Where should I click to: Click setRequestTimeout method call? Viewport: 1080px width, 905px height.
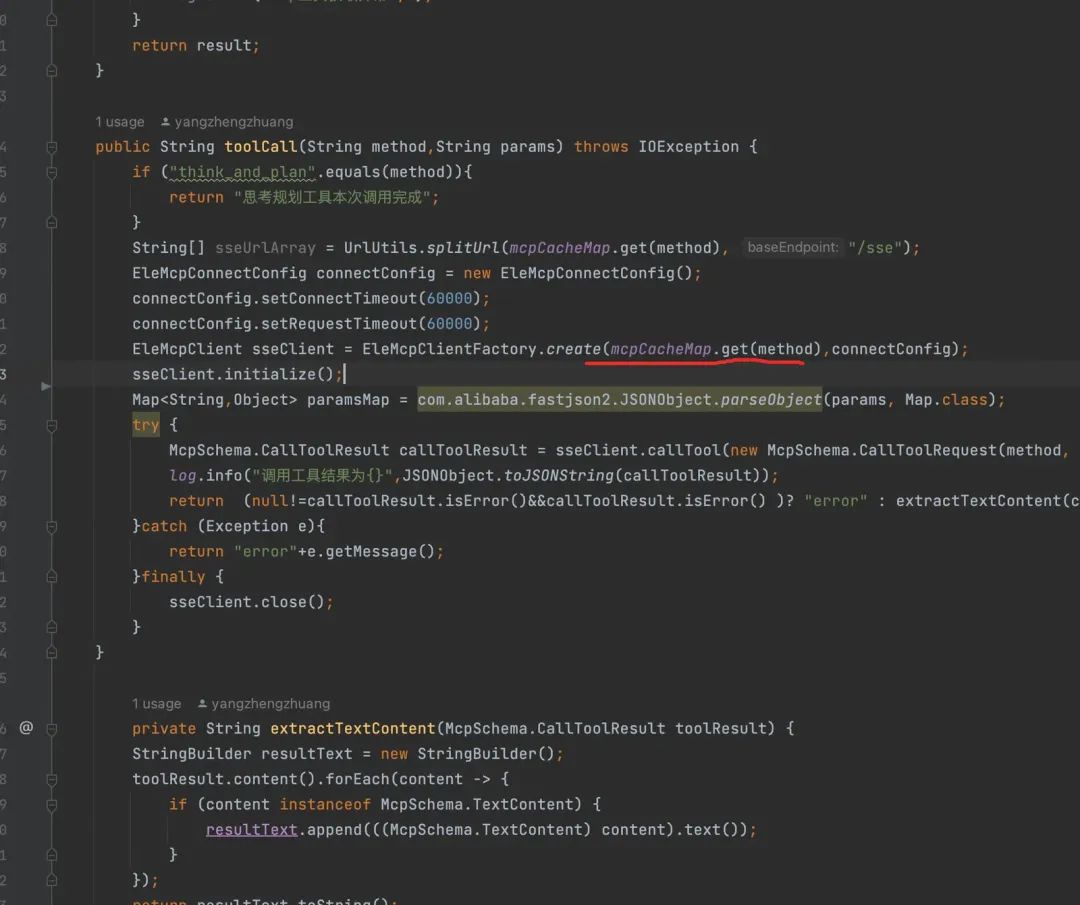(339, 324)
